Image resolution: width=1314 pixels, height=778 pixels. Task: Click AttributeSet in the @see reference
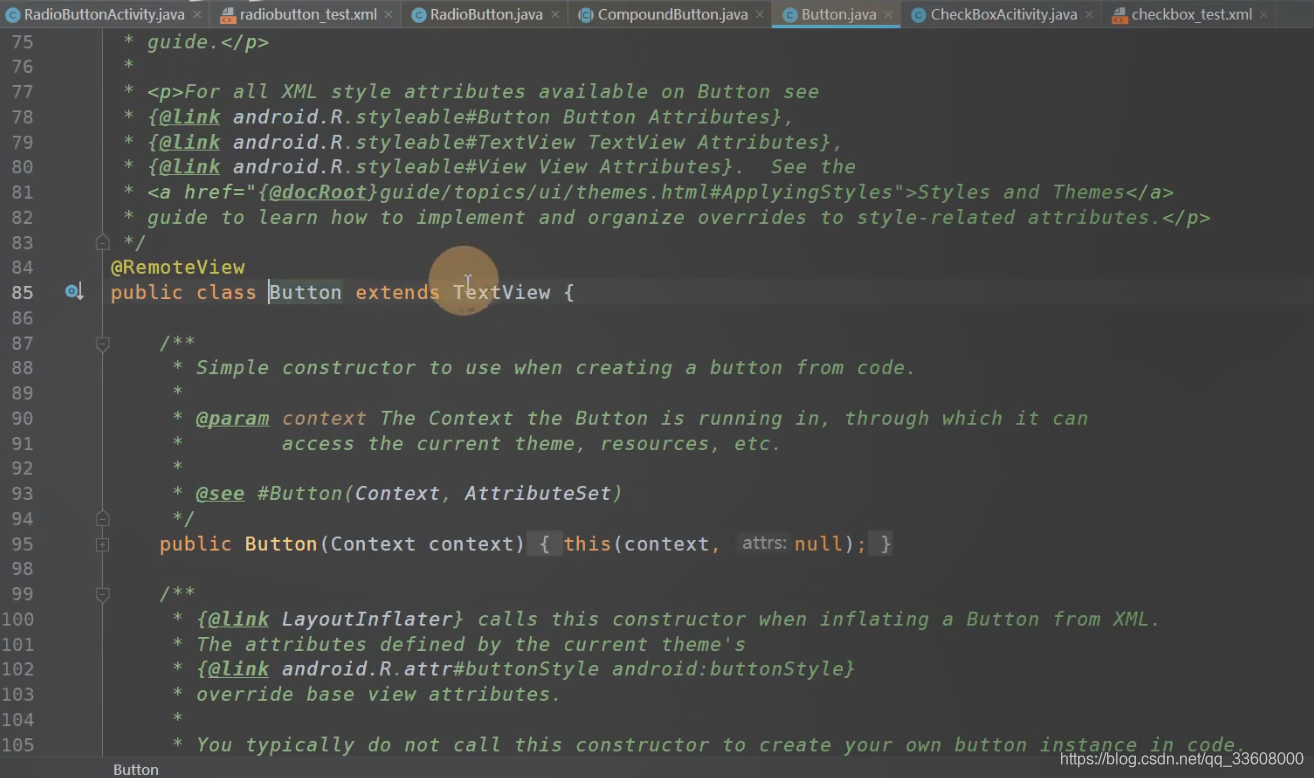[x=538, y=493]
